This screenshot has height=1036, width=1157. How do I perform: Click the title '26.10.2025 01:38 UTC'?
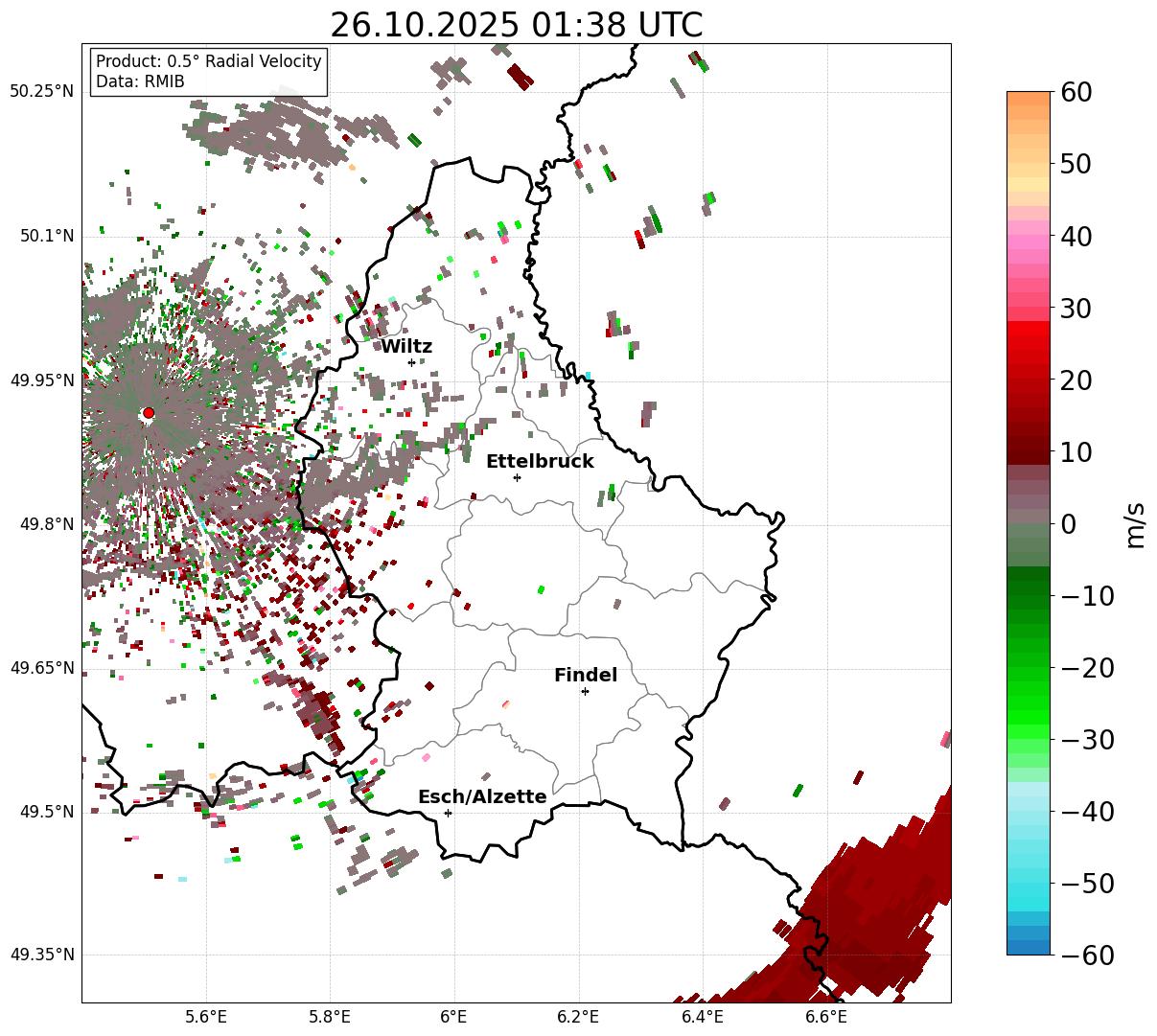[x=516, y=25]
